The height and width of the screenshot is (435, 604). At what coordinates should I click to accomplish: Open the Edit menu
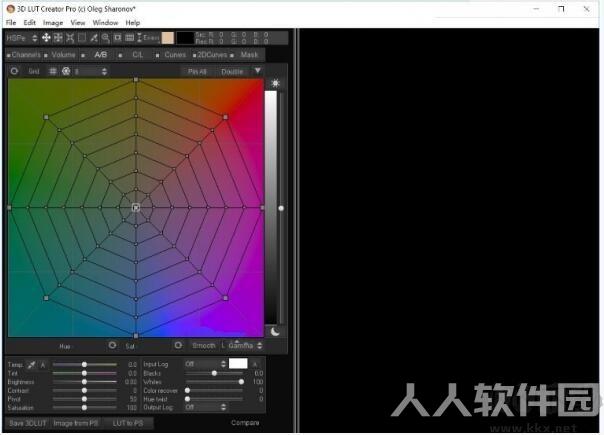[30, 23]
